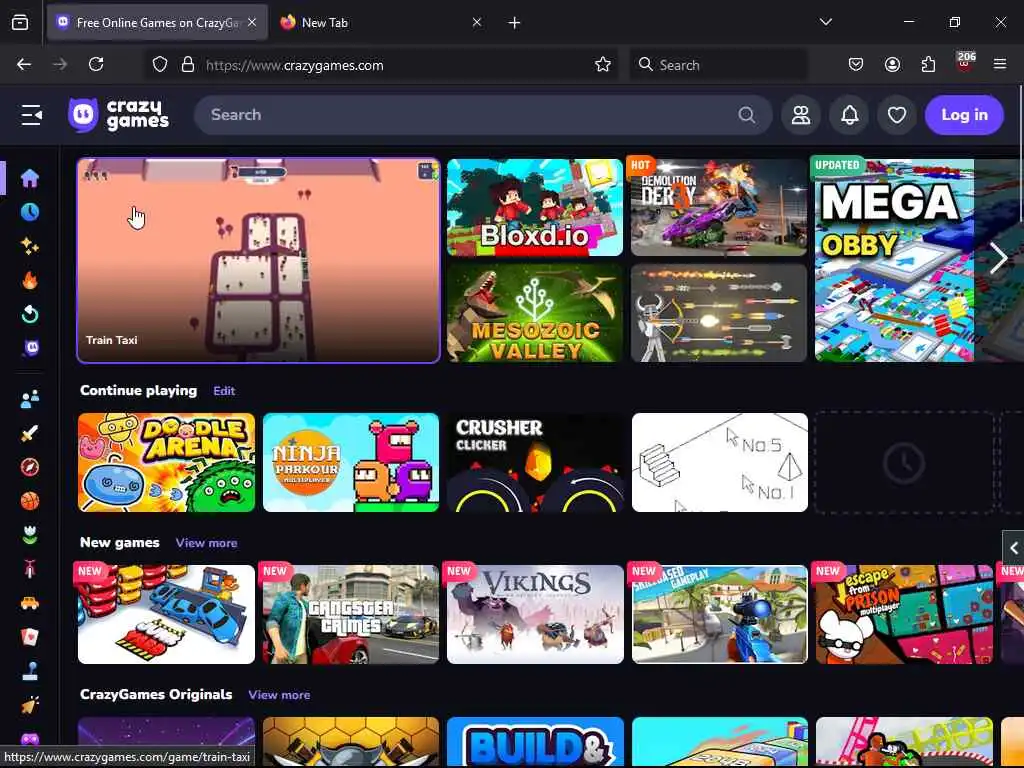Open the Bloxd.io game thumbnail
Screen dimensions: 1024x768
[535, 207]
